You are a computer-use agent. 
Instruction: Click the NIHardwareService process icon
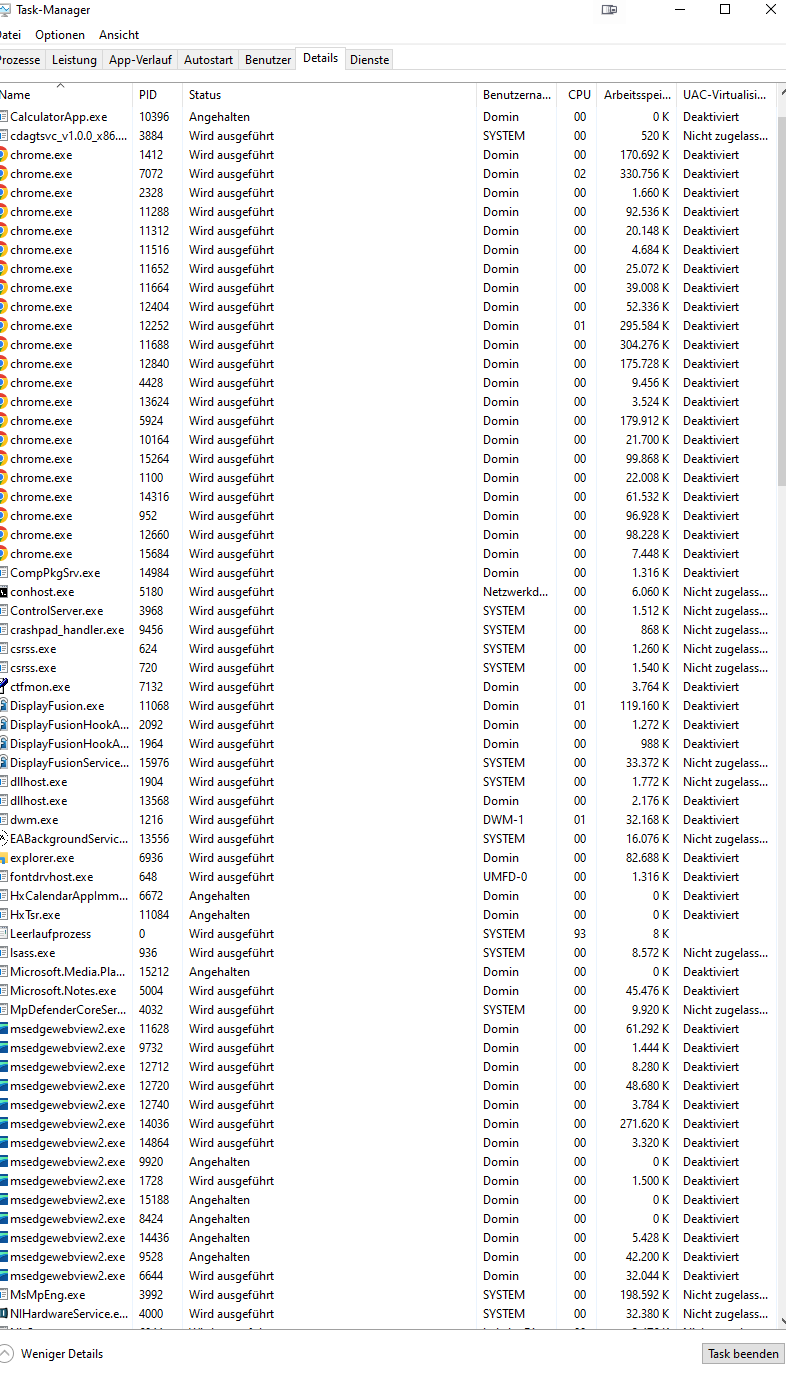coord(3,1314)
